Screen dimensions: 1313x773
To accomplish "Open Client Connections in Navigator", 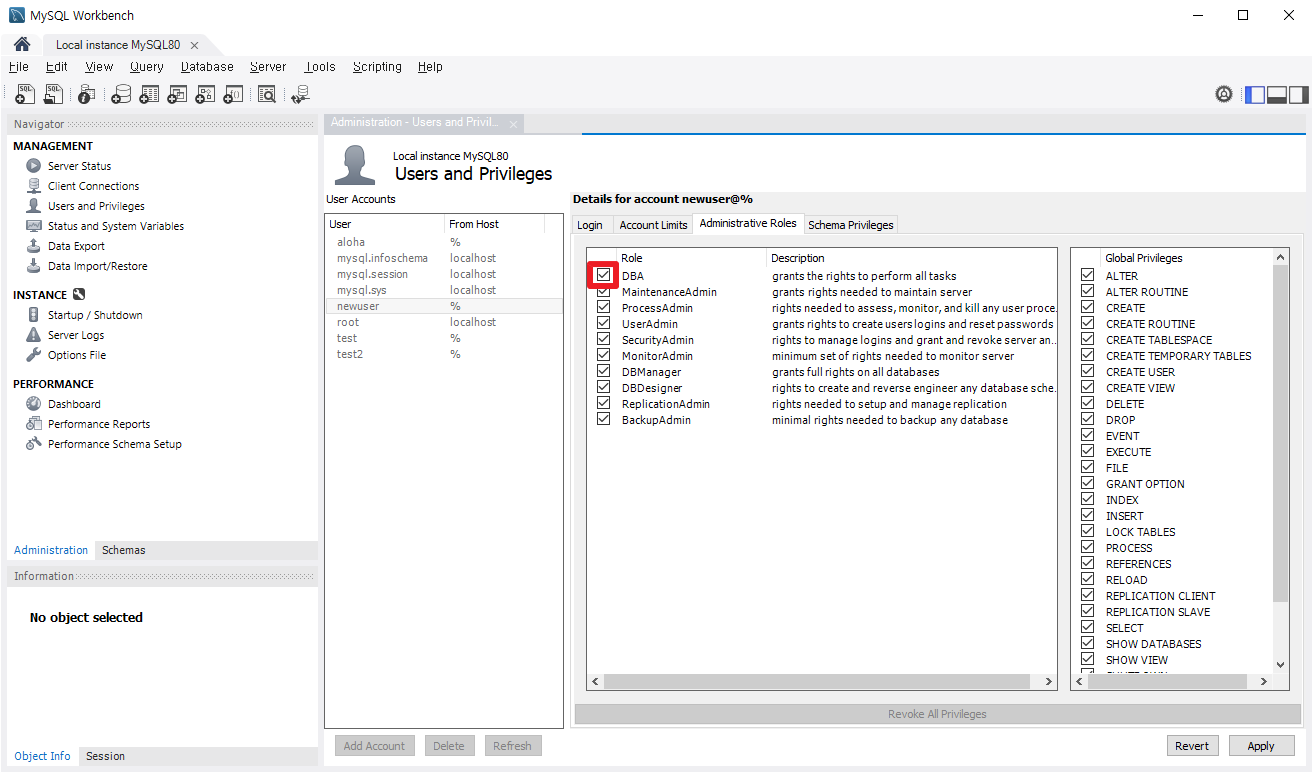I will (93, 186).
